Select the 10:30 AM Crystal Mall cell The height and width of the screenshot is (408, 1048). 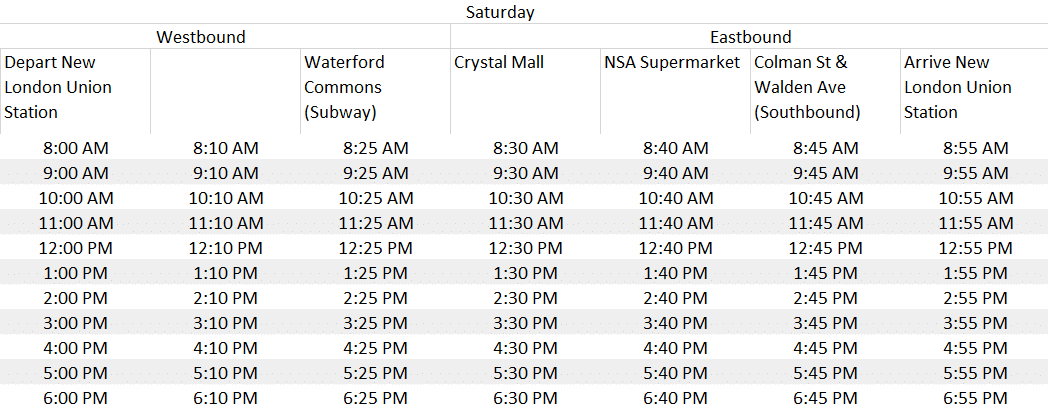(x=525, y=197)
